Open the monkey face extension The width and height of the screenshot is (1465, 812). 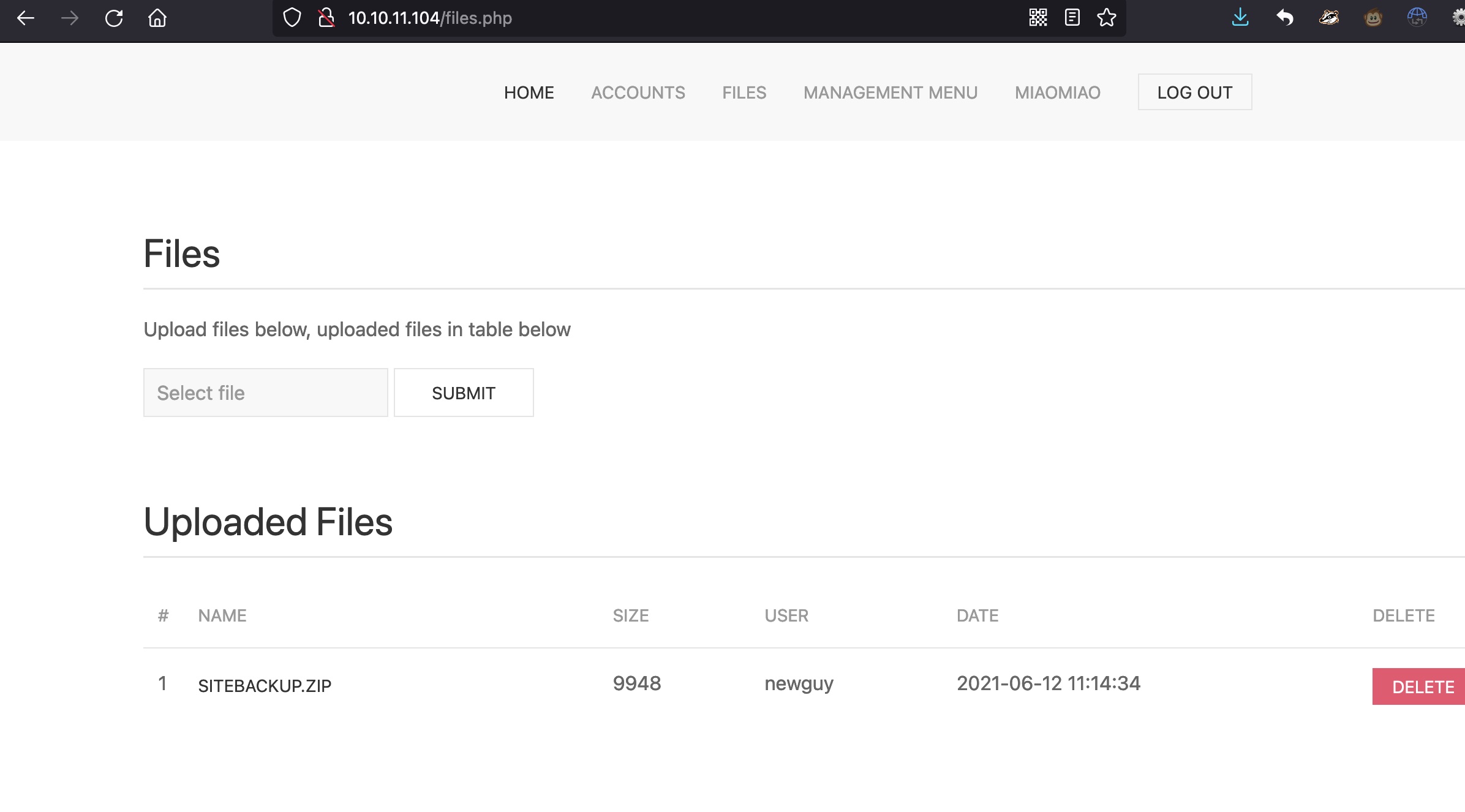(x=1373, y=18)
